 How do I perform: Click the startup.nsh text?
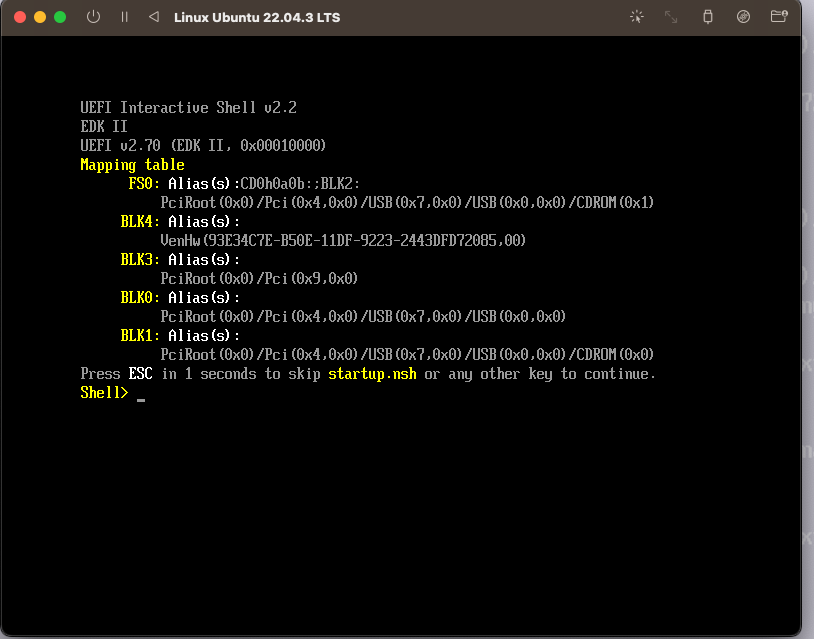(x=373, y=374)
